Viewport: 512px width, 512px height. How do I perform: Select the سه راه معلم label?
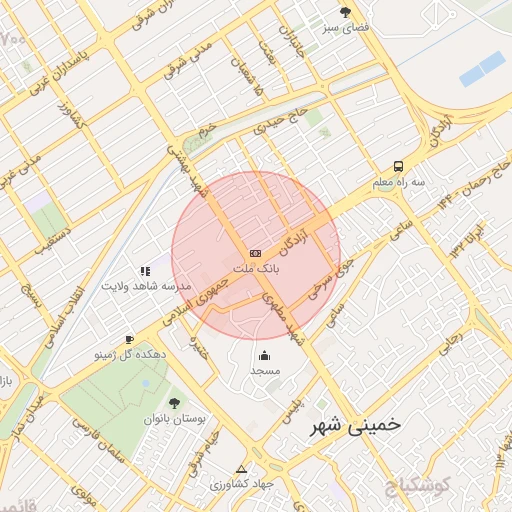399,182
